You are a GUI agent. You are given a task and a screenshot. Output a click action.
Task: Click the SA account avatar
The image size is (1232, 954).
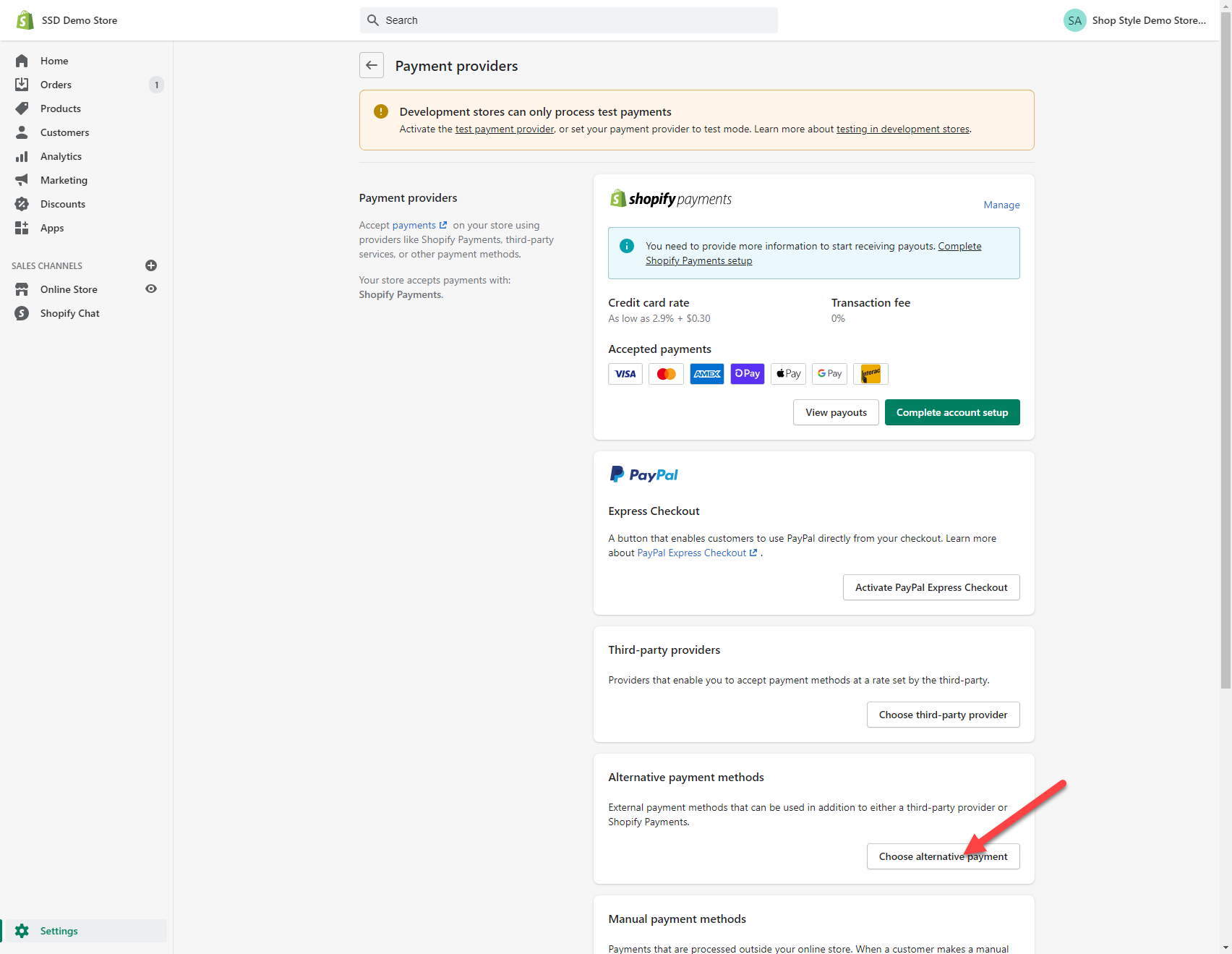(1075, 20)
